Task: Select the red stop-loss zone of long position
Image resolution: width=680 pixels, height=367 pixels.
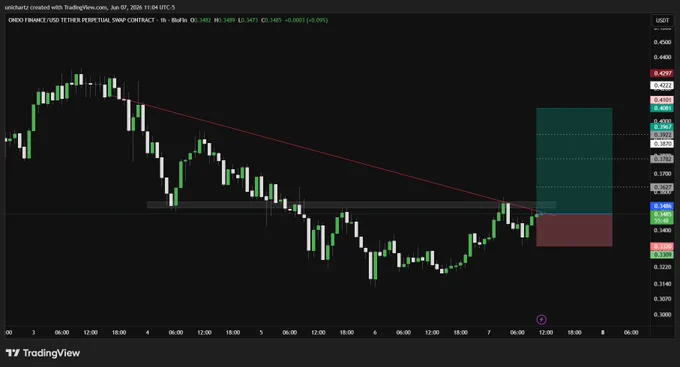Action: (574, 230)
